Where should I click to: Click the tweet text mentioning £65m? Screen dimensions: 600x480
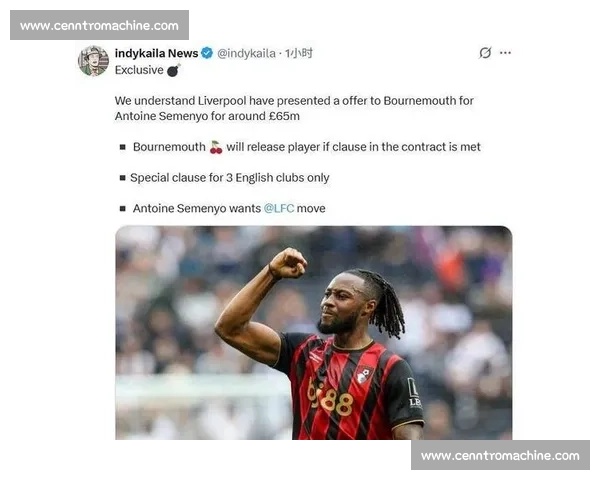click(294, 108)
